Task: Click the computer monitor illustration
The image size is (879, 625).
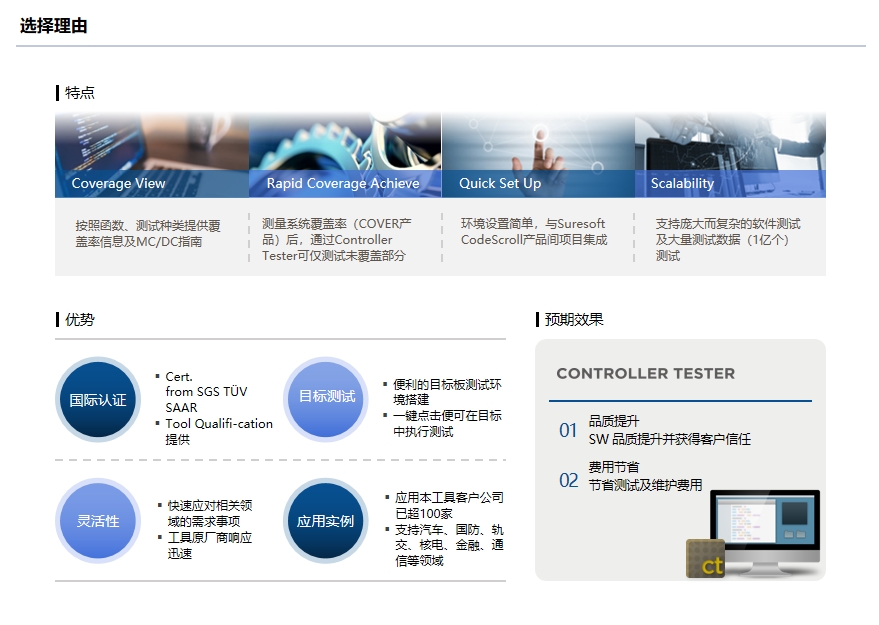Action: point(766,533)
